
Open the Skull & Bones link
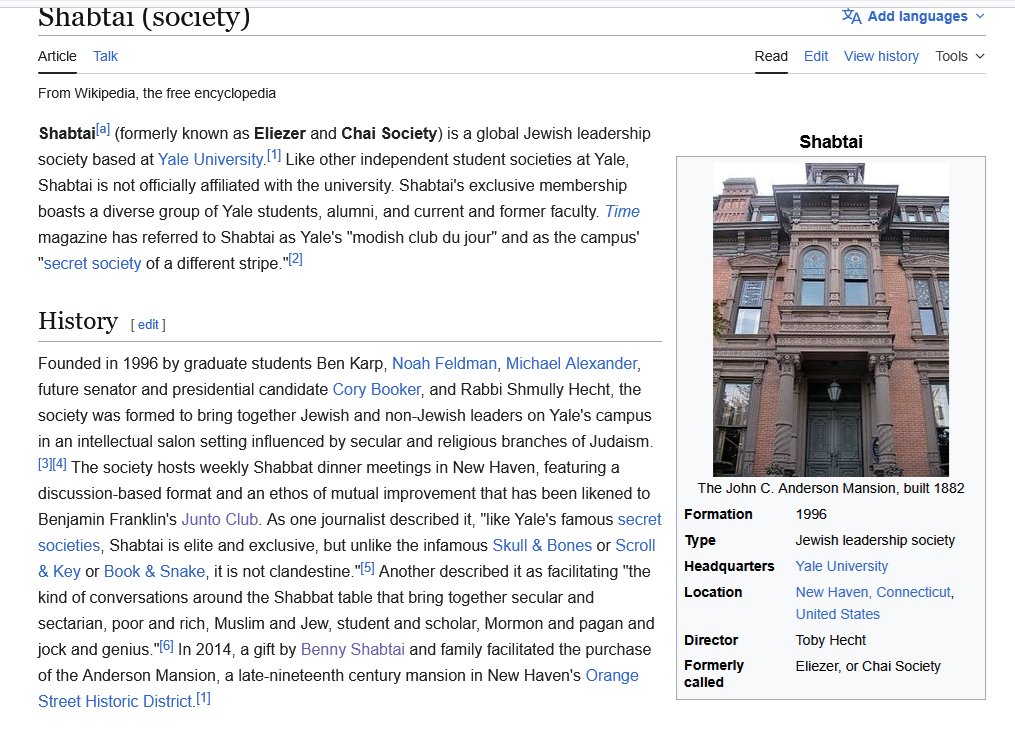click(542, 545)
